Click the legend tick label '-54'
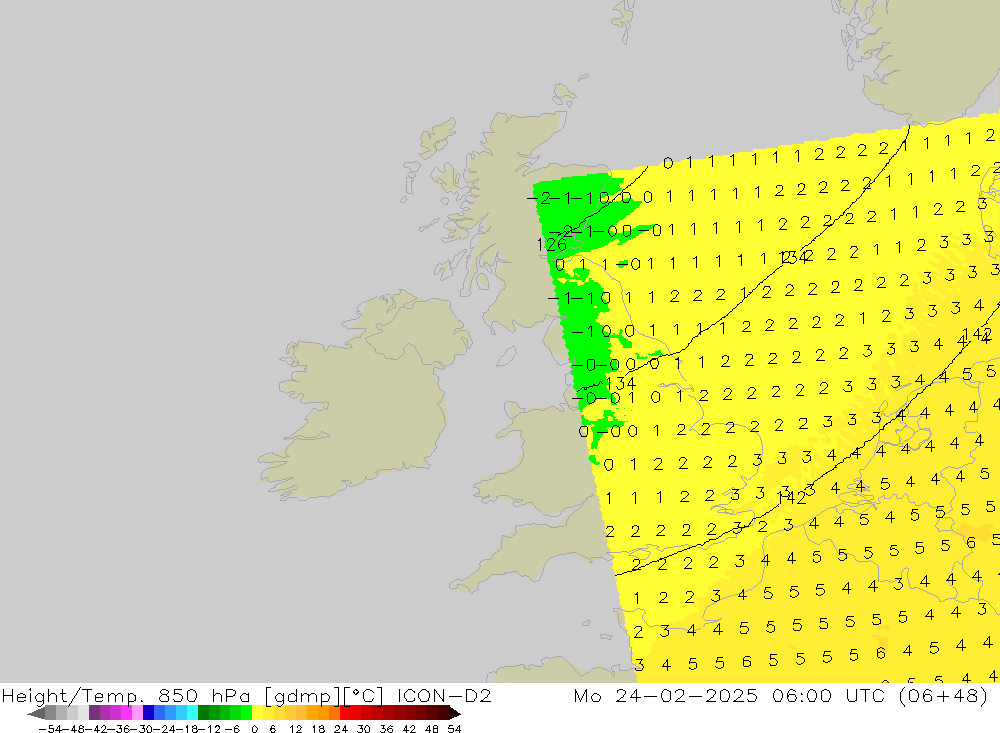 51,729
